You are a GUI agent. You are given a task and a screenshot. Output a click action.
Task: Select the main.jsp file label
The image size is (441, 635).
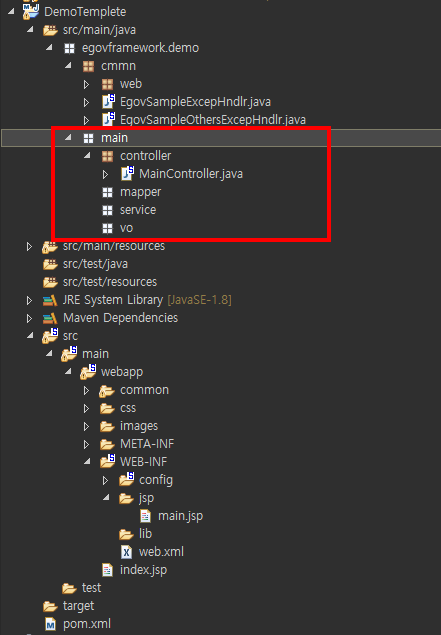[180, 516]
